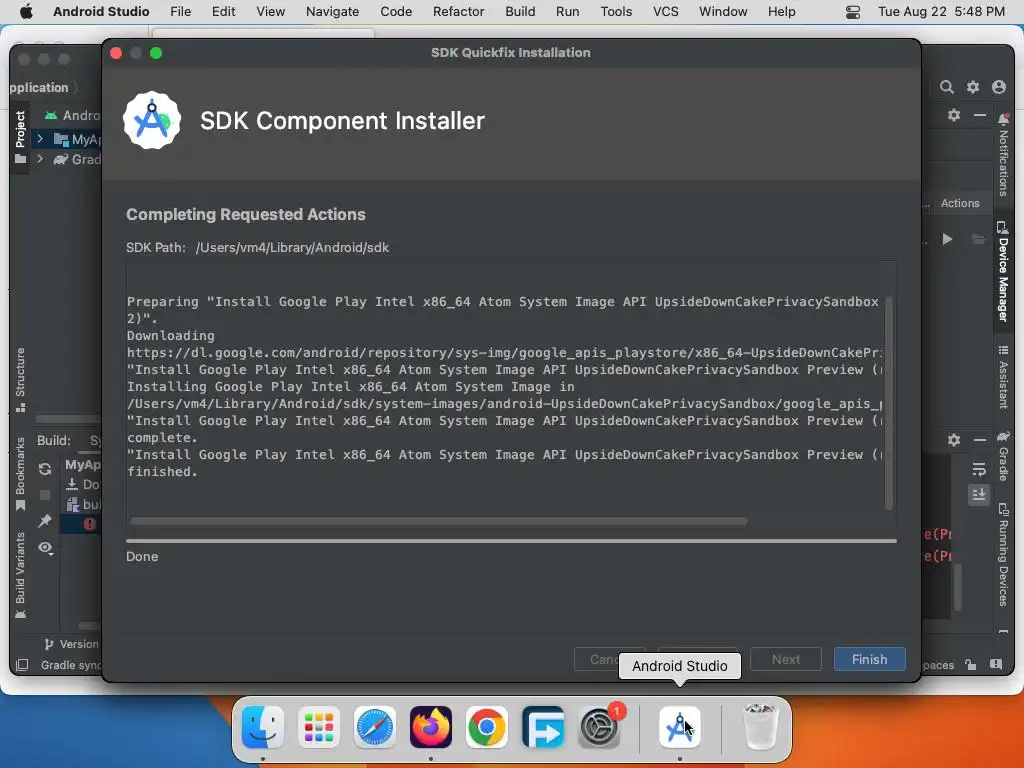Click the installation progress bar
Screen dimensions: 1024x768
[x=511, y=541]
